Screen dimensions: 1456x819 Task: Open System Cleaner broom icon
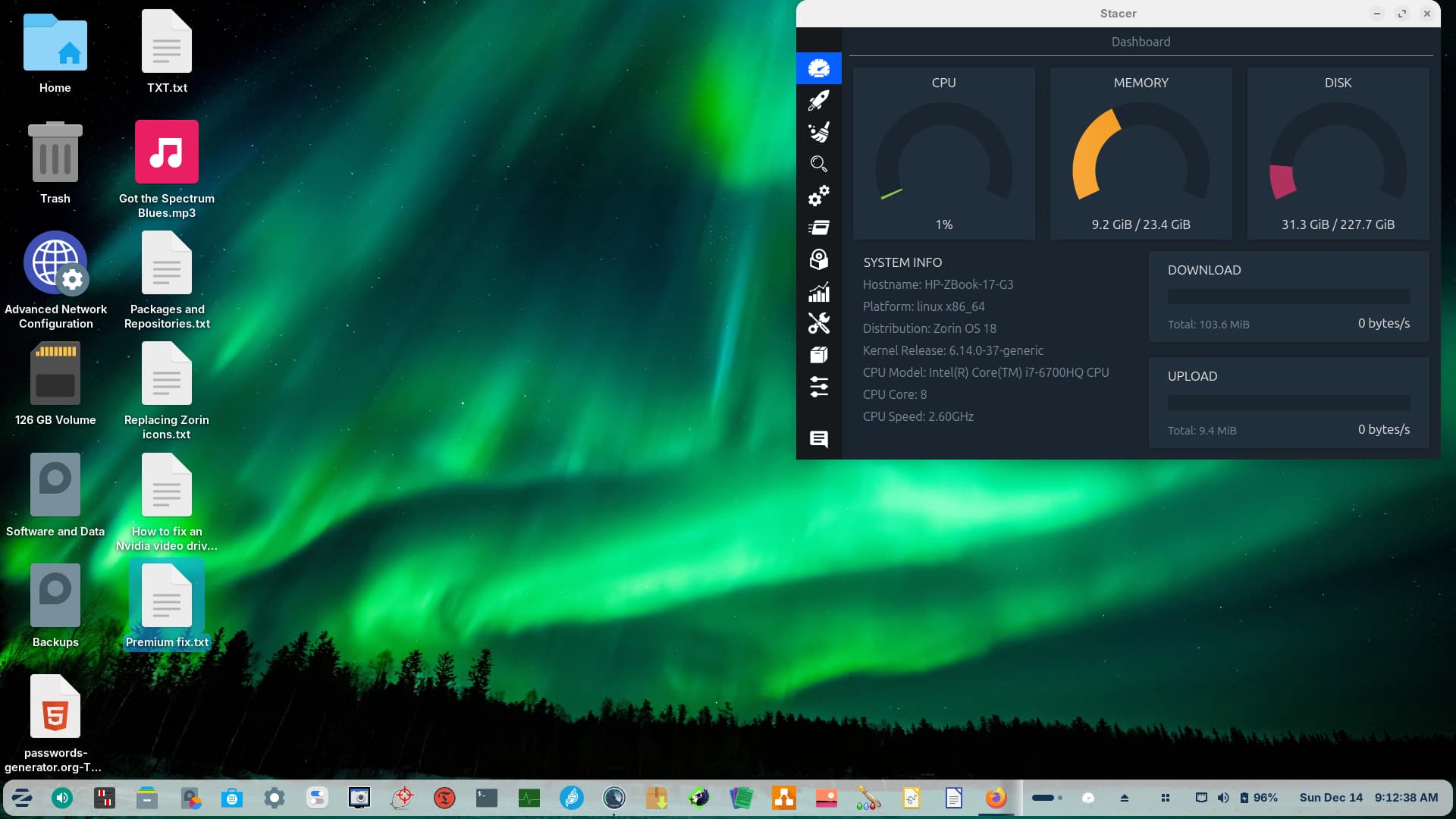(818, 132)
